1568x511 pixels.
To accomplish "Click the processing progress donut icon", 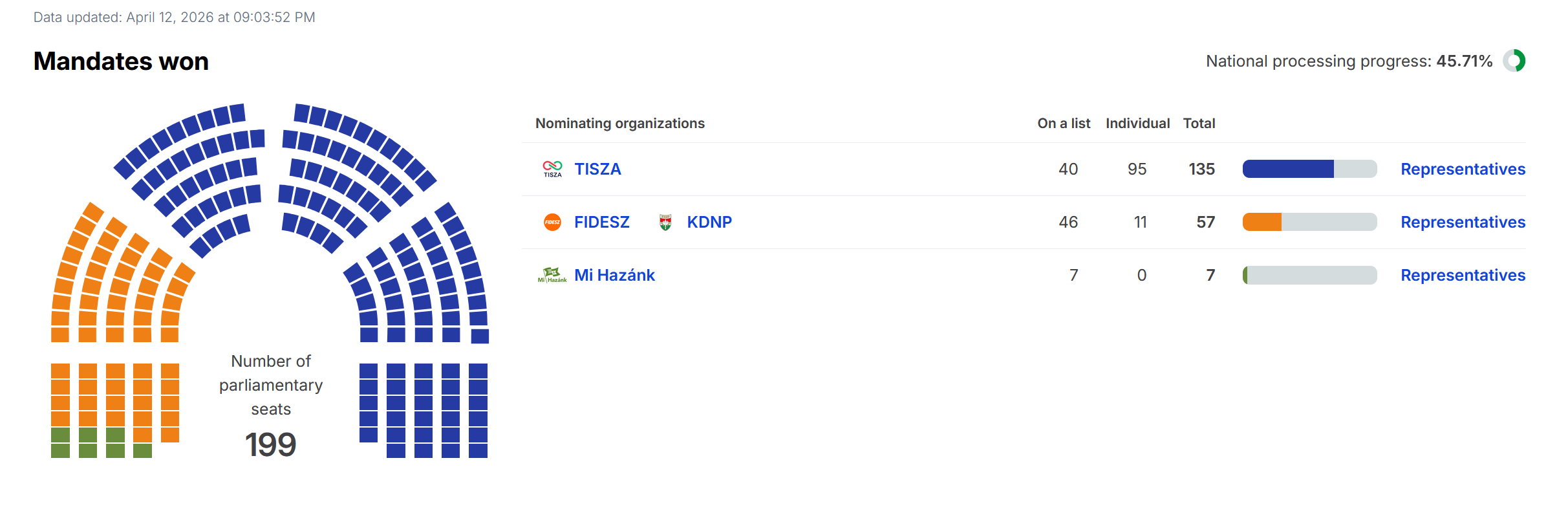I will (x=1514, y=61).
